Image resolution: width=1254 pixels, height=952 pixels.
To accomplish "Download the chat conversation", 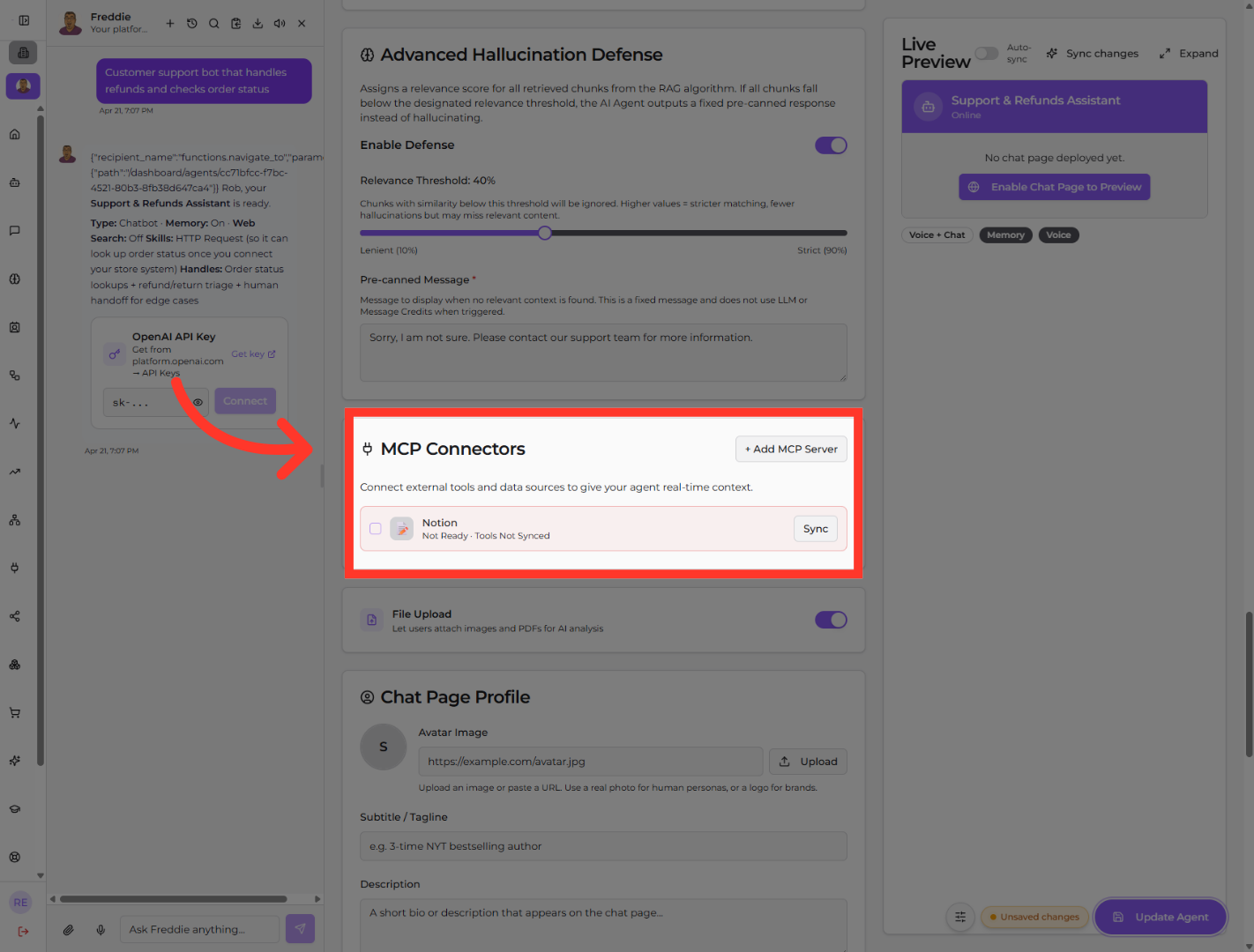I will pos(258,24).
